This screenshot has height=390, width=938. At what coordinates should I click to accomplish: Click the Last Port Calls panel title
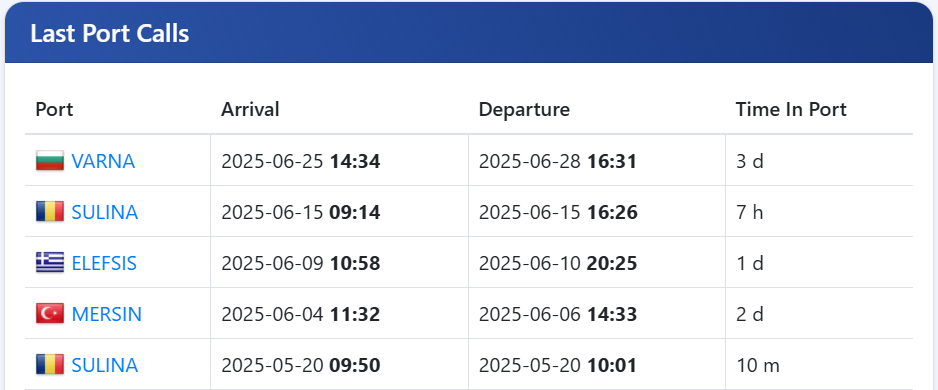[109, 33]
